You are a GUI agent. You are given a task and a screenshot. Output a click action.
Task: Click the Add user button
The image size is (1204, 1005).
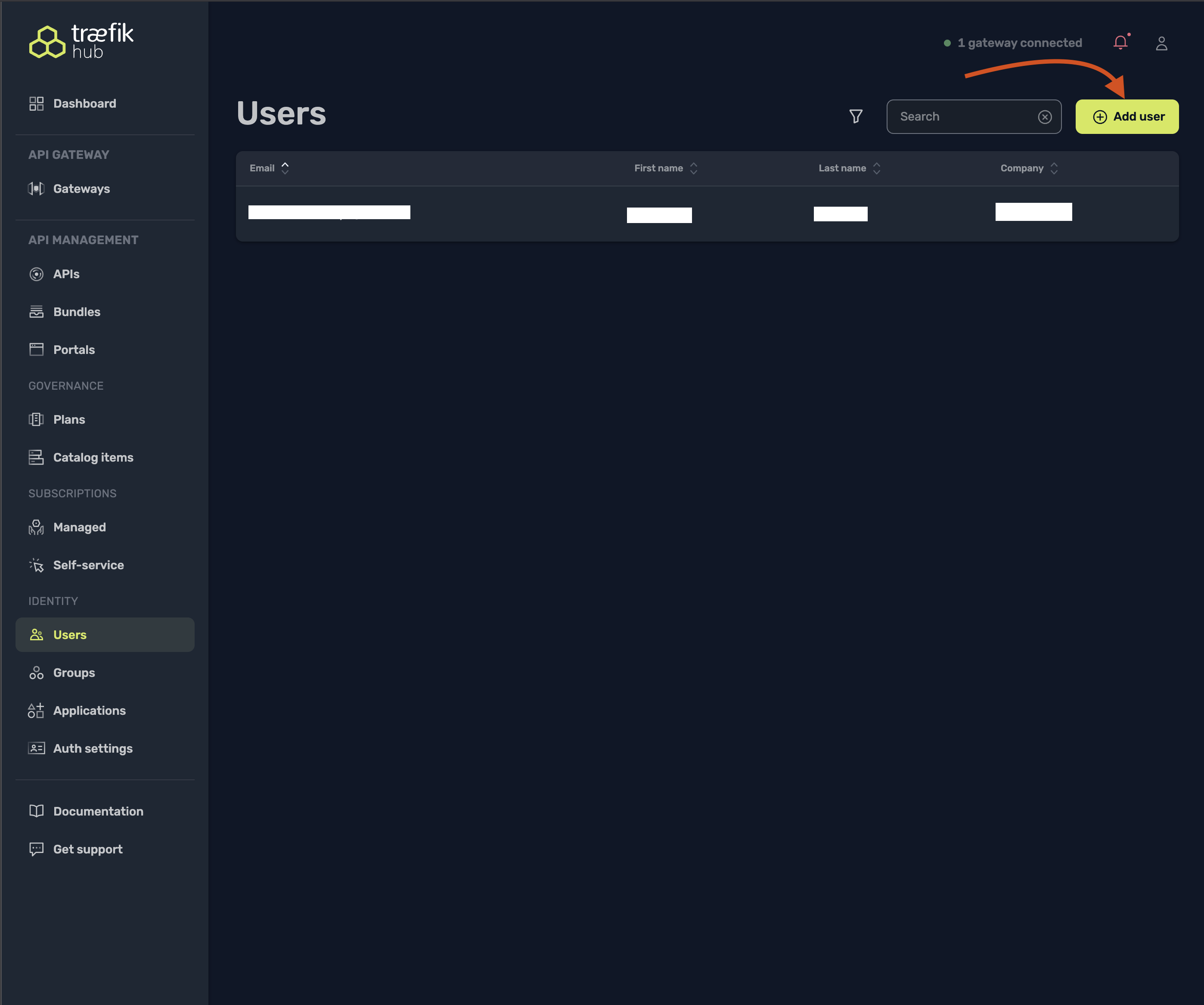click(x=1126, y=117)
